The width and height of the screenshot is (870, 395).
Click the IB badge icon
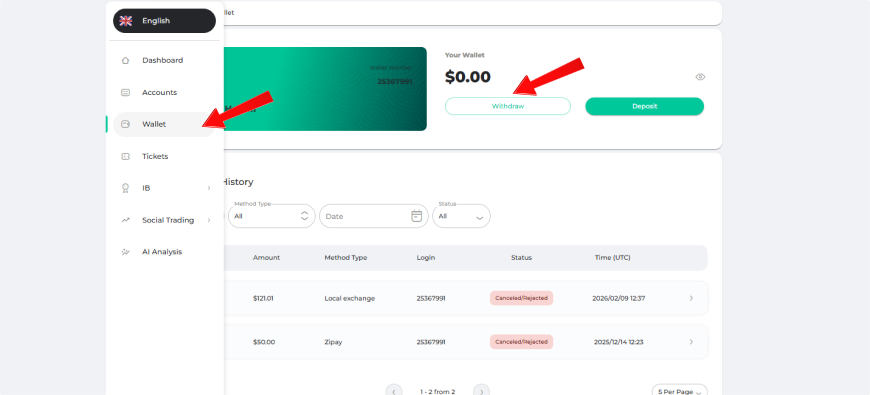(x=125, y=188)
